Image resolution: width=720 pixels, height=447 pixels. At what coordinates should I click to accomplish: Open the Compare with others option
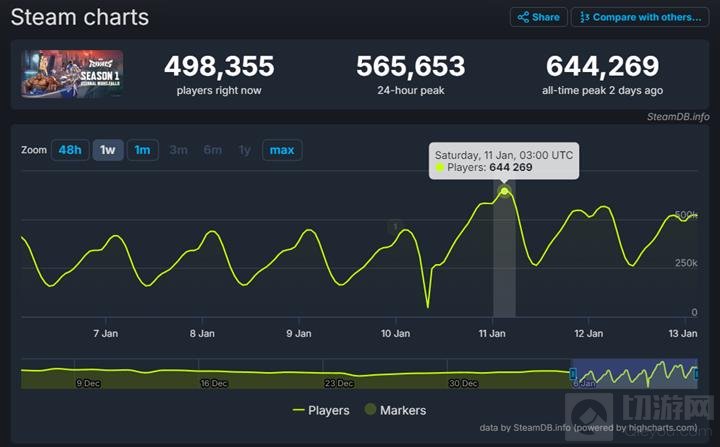638,17
